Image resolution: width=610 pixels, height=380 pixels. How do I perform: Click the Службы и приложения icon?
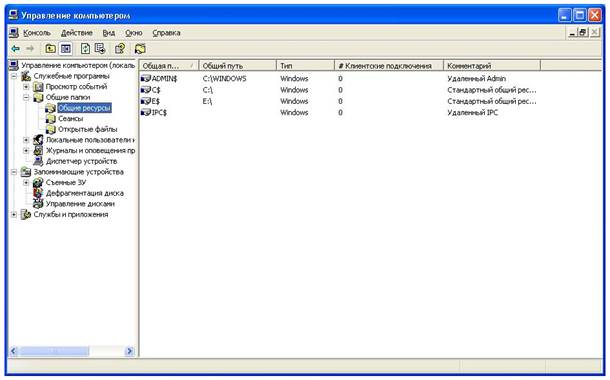point(26,214)
